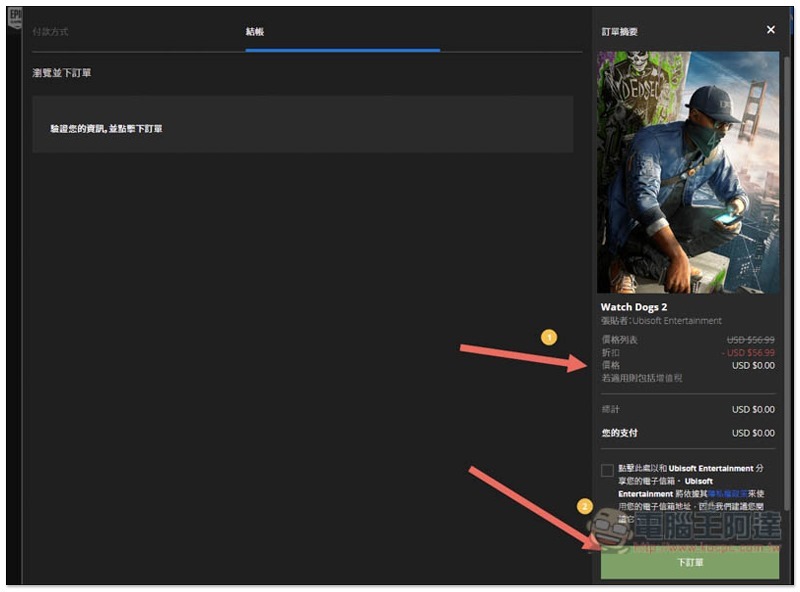The width and height of the screenshot is (800, 592).
Task: Select the 結帳 tab
Action: tap(255, 32)
